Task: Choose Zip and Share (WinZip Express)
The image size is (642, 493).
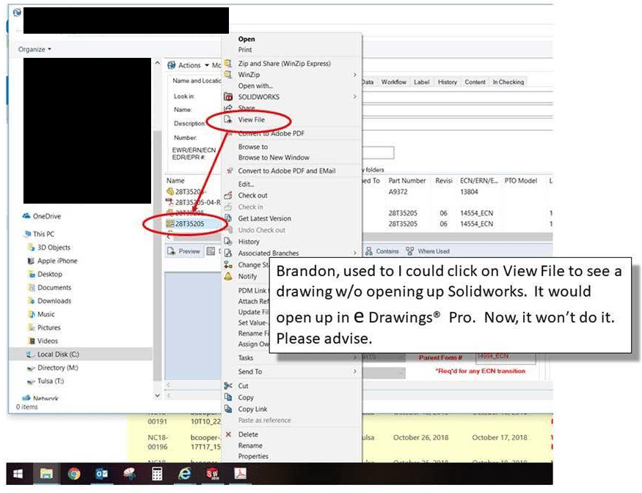Action: [284, 63]
